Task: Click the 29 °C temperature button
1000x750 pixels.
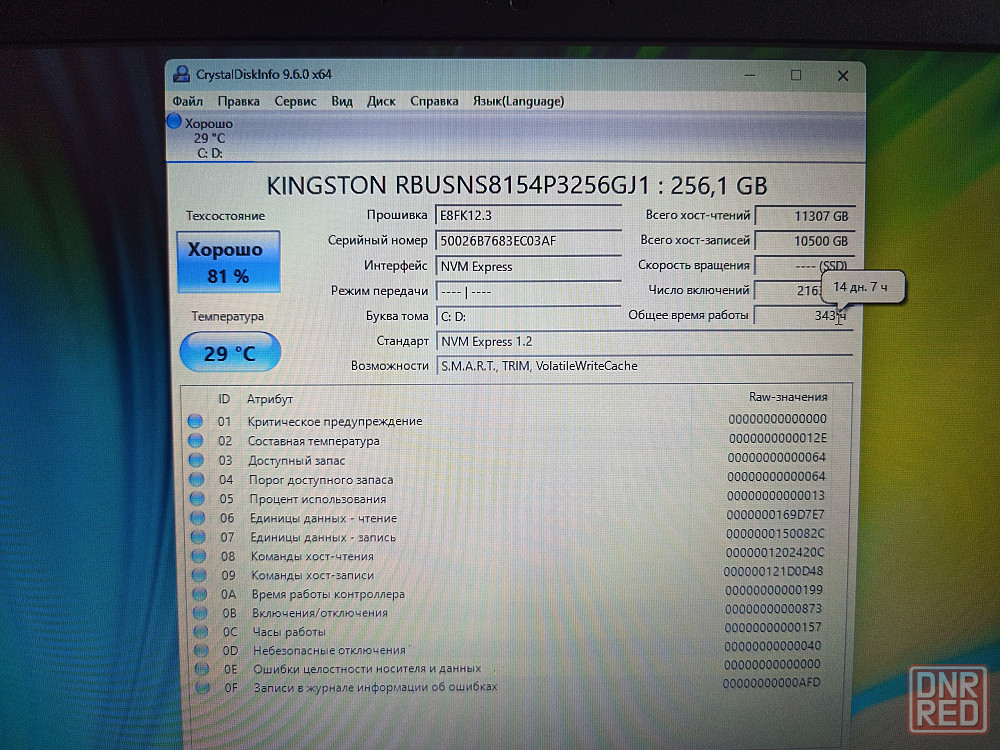Action: click(x=230, y=352)
